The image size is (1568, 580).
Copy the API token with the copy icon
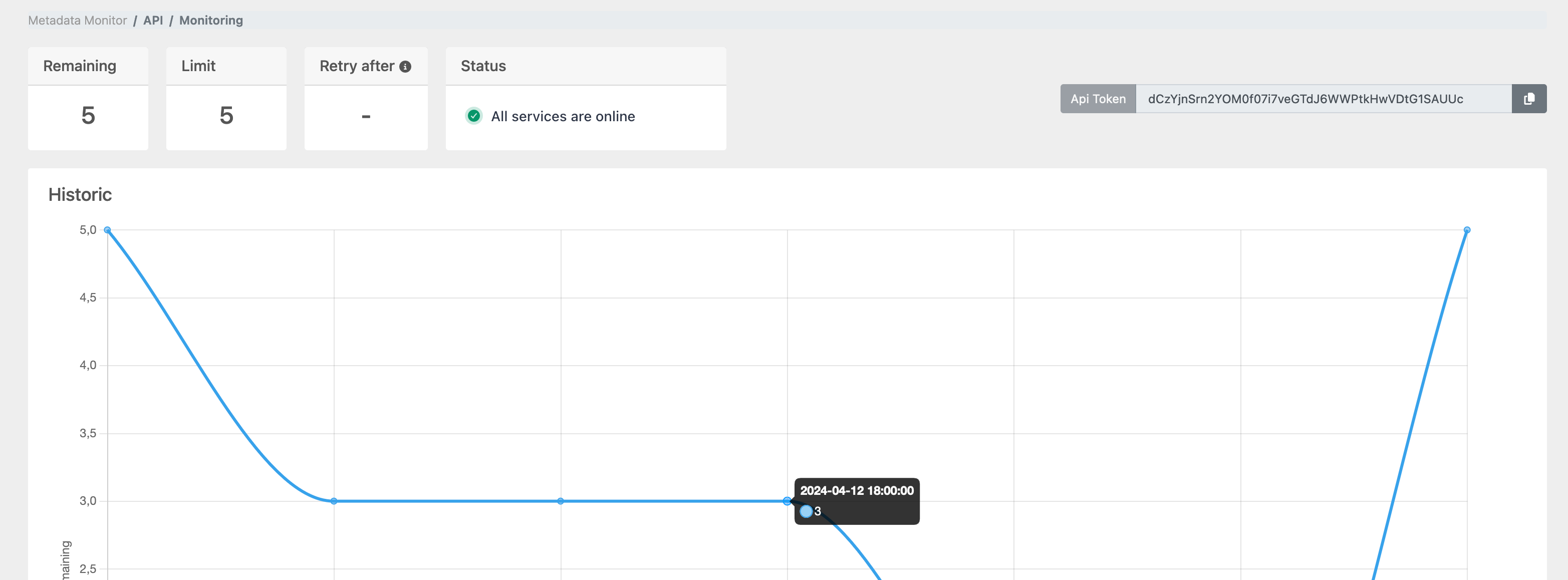click(x=1529, y=99)
